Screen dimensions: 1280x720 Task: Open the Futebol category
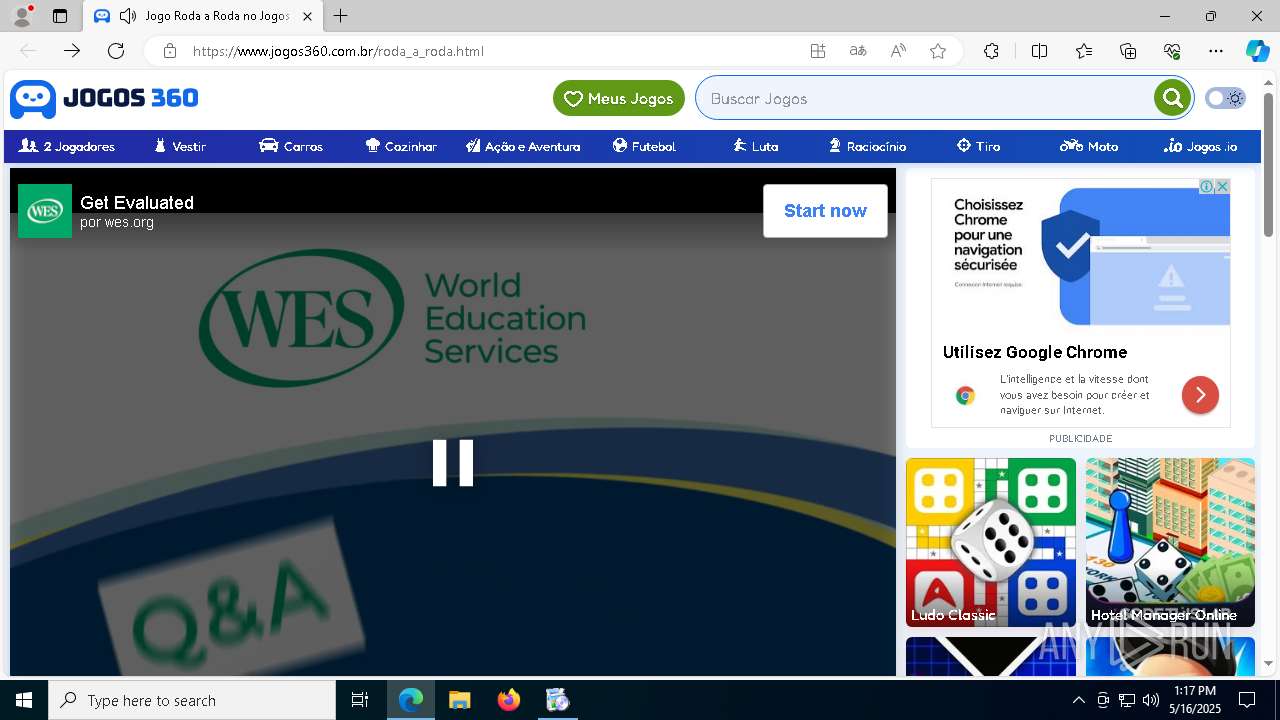tap(644, 146)
